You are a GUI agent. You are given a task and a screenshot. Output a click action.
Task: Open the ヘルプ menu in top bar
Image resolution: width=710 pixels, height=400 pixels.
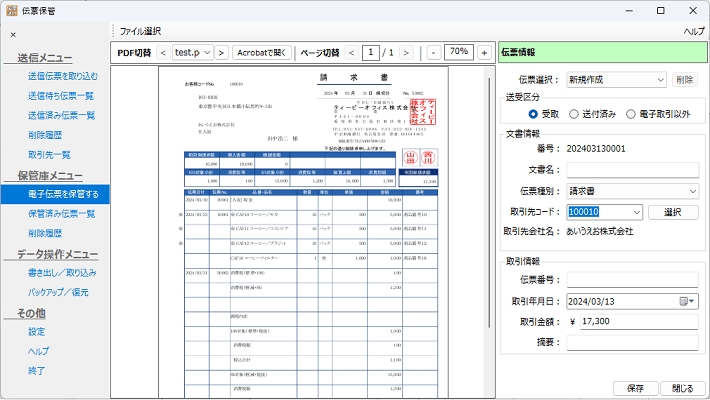(x=693, y=31)
